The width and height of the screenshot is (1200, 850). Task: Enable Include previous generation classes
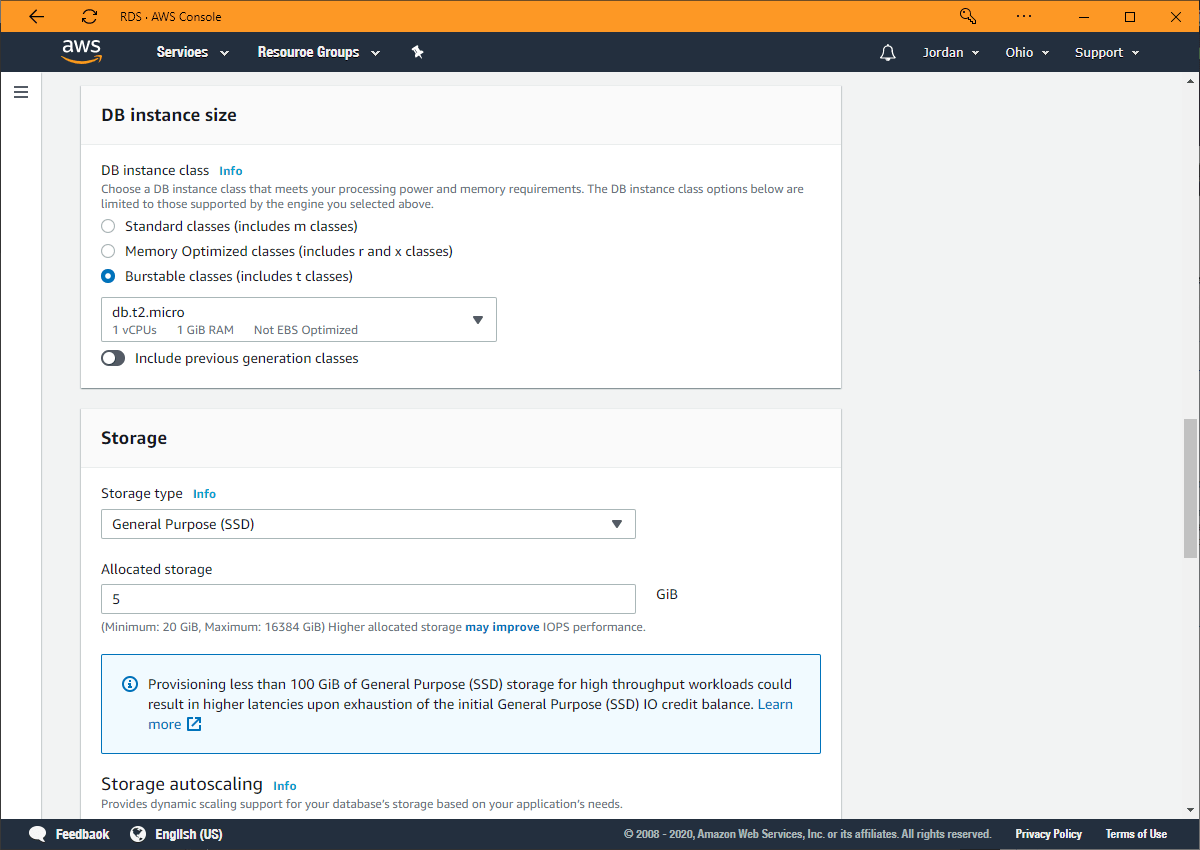113,357
